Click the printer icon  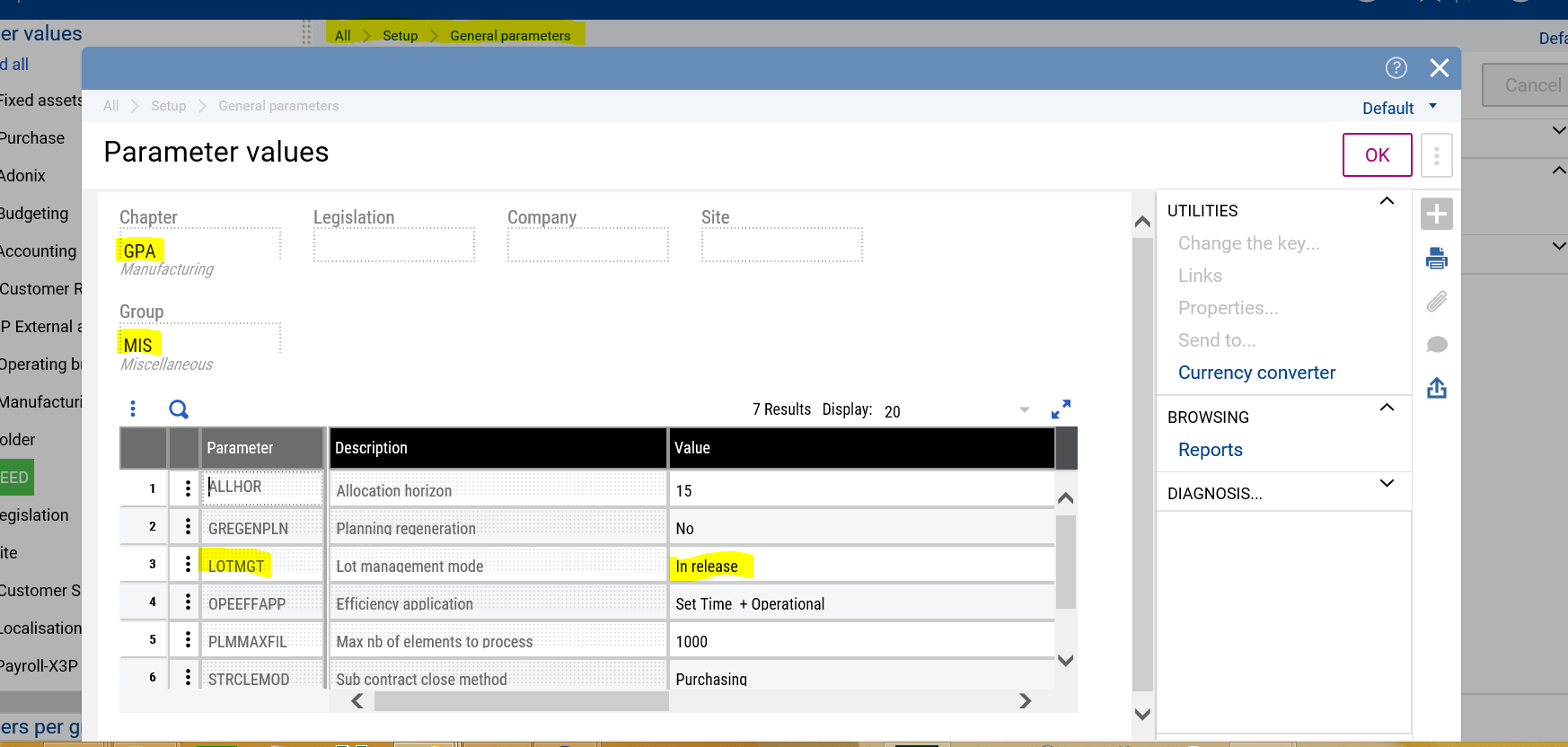click(1436, 259)
